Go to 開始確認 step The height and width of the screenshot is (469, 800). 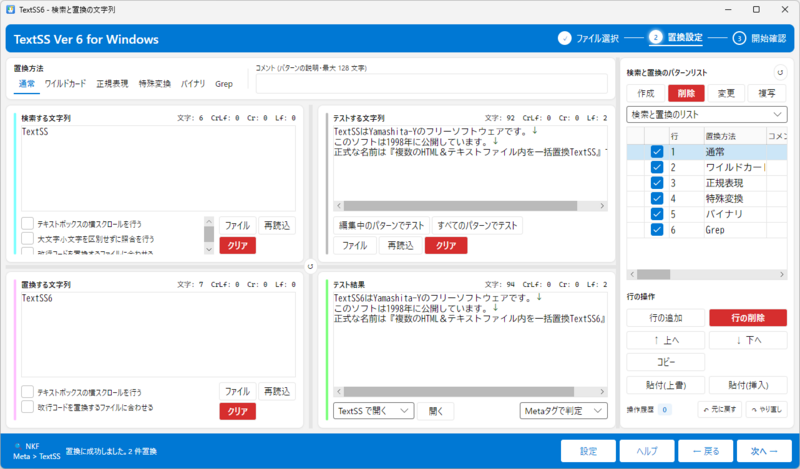pos(760,38)
